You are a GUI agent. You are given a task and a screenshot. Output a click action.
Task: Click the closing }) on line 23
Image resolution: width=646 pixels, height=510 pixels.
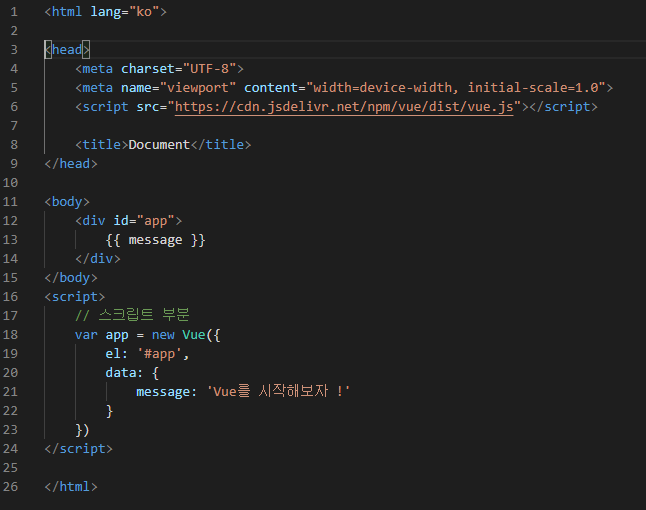tap(82, 430)
